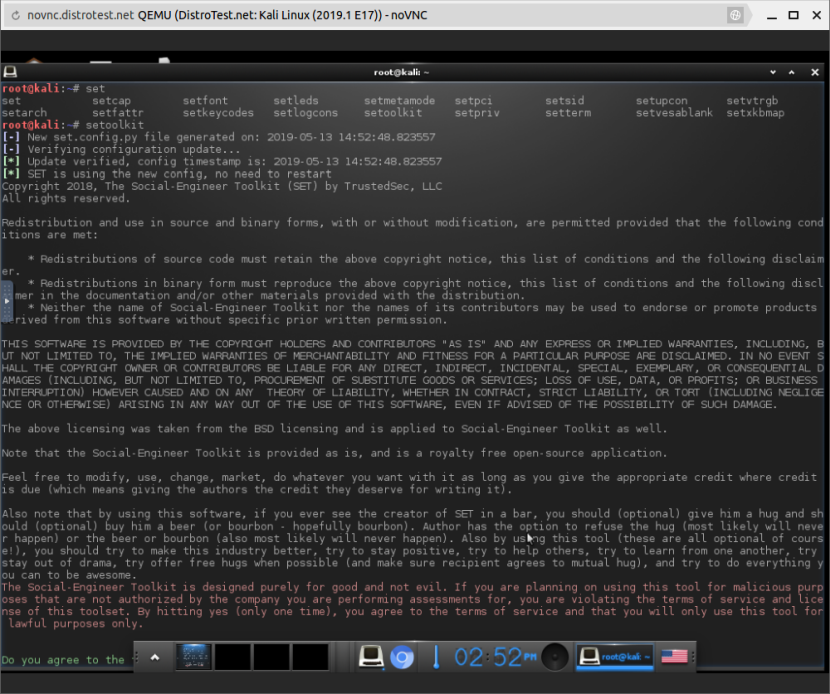Image resolution: width=830 pixels, height=694 pixels.
Task: Click 'setvesablank' in the completion list
Action: 674,113
